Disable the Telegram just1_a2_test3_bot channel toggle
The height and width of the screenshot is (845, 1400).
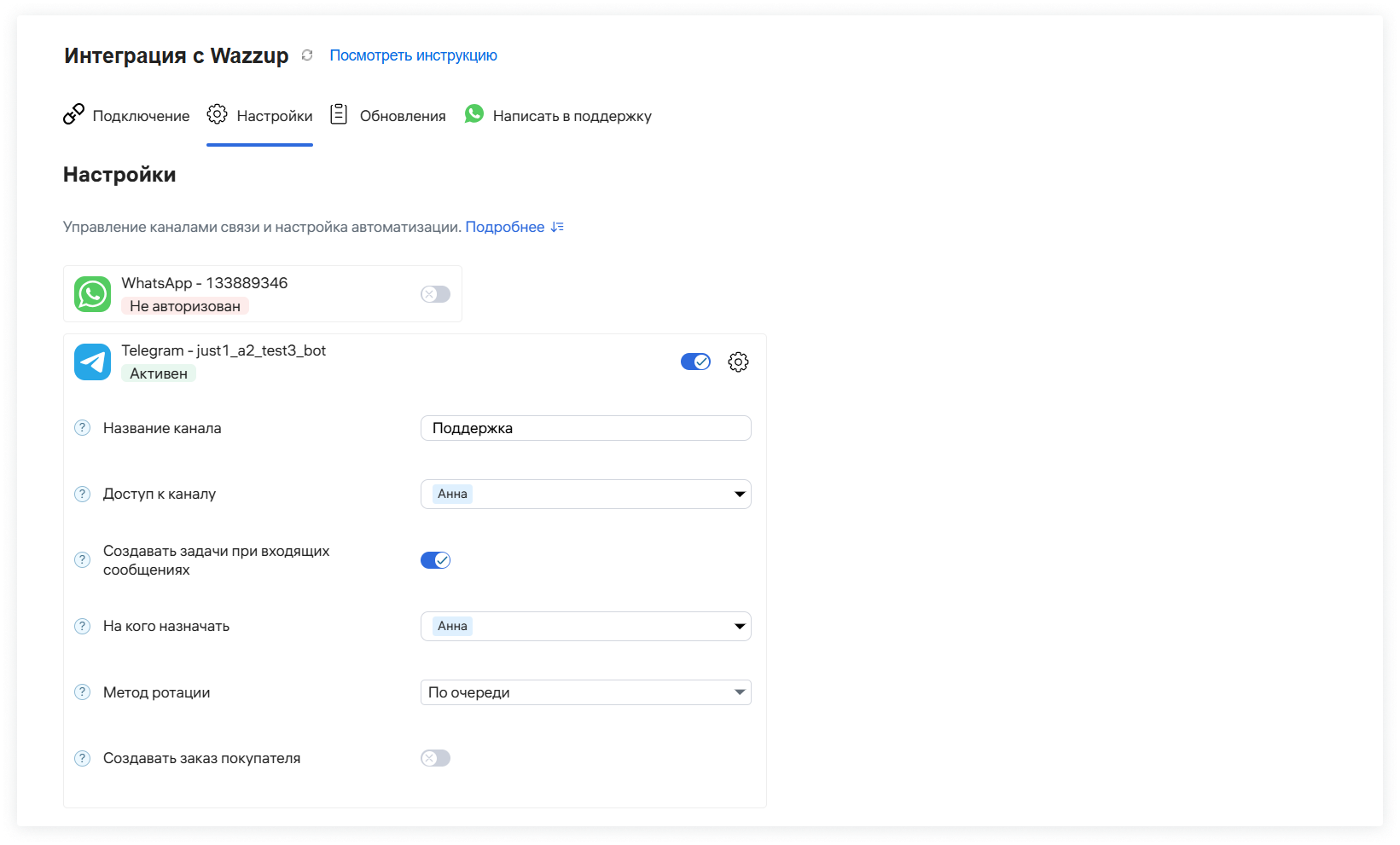695,362
